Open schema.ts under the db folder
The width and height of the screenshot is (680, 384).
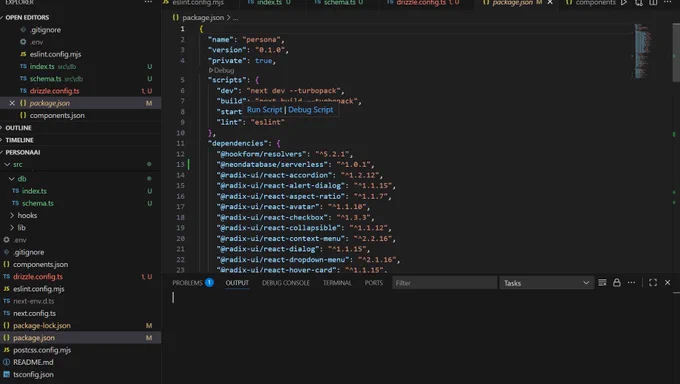click(38, 203)
